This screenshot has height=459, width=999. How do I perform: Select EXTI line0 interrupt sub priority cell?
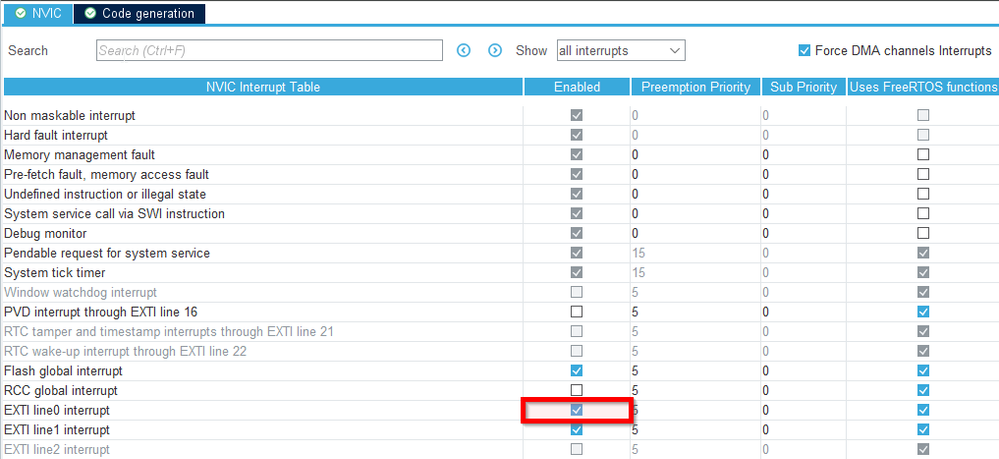[803, 410]
